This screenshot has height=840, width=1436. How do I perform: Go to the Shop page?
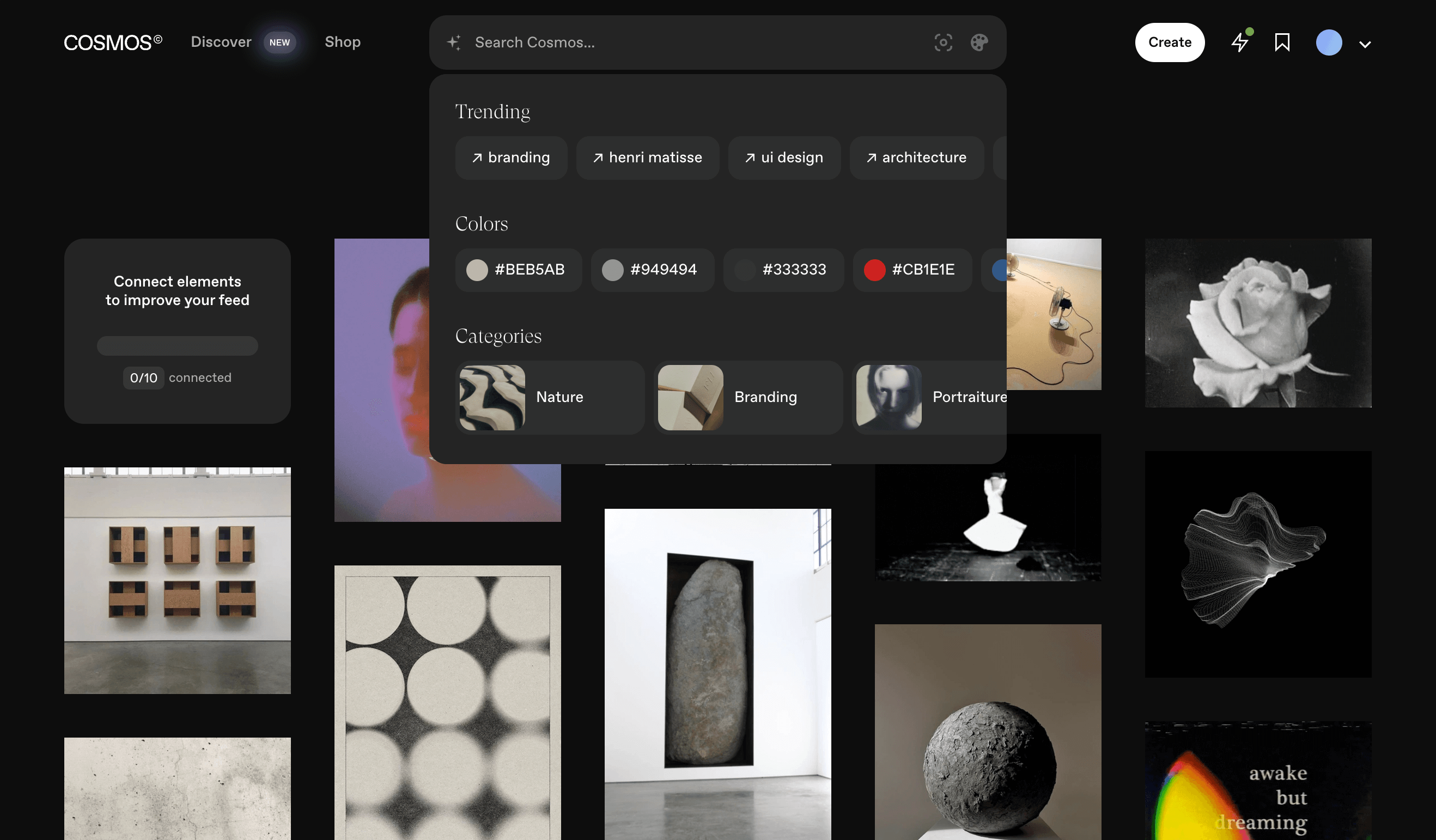click(x=343, y=42)
